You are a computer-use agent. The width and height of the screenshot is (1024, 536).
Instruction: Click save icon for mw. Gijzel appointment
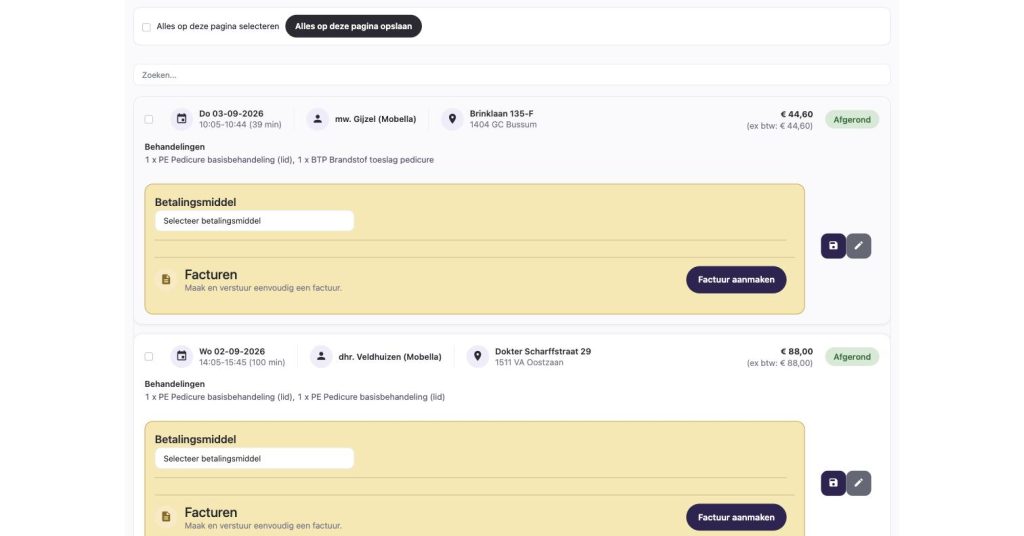coord(833,246)
